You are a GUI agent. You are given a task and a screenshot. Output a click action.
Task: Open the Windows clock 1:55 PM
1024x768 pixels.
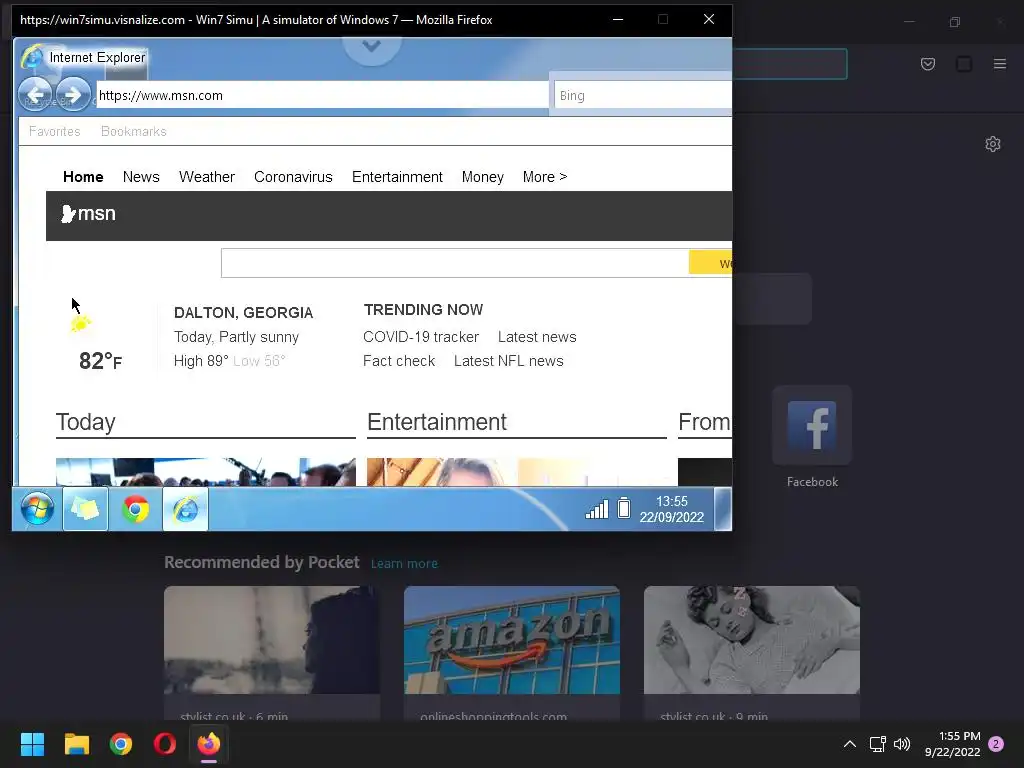pyautogui.click(x=952, y=744)
